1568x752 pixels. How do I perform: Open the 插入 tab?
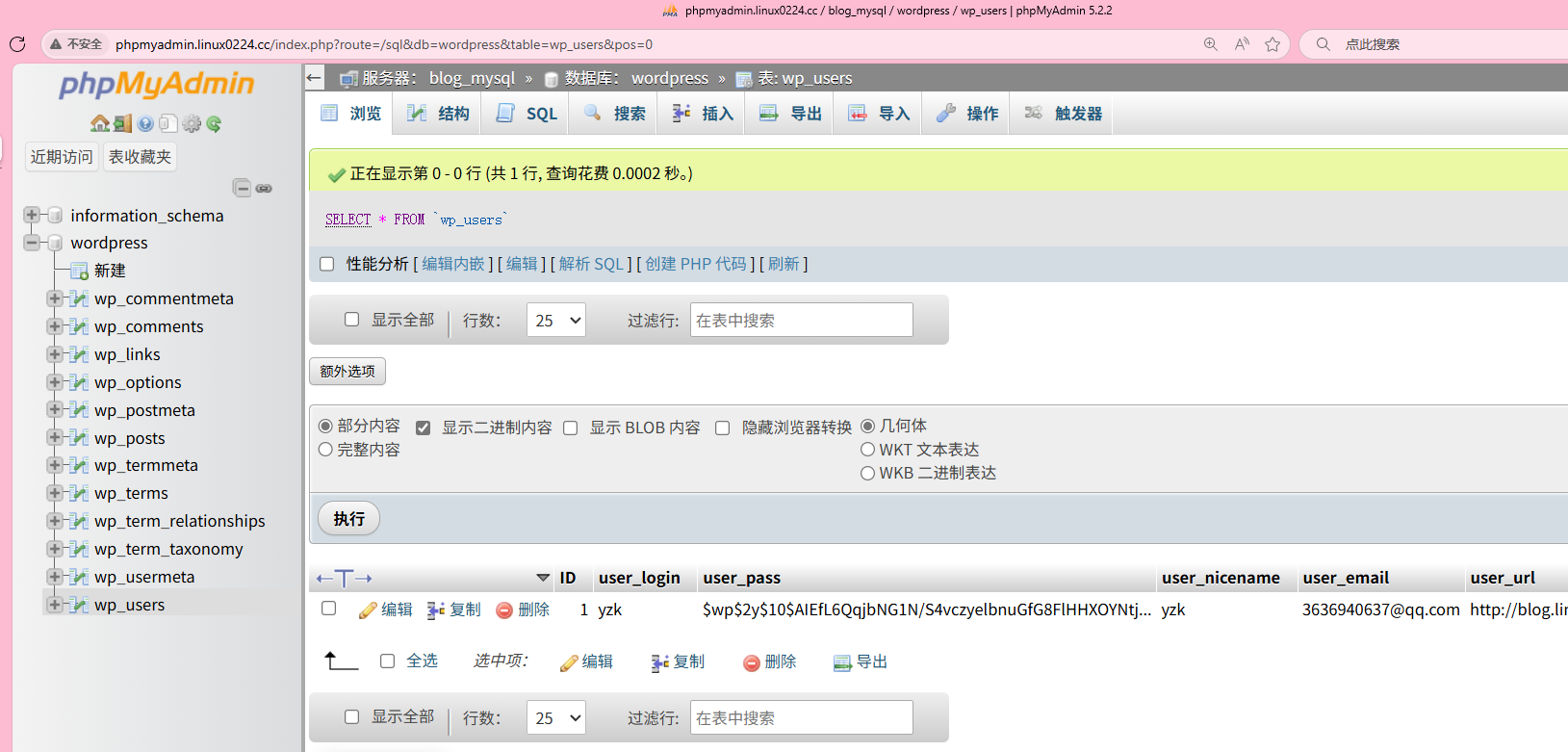[x=703, y=114]
